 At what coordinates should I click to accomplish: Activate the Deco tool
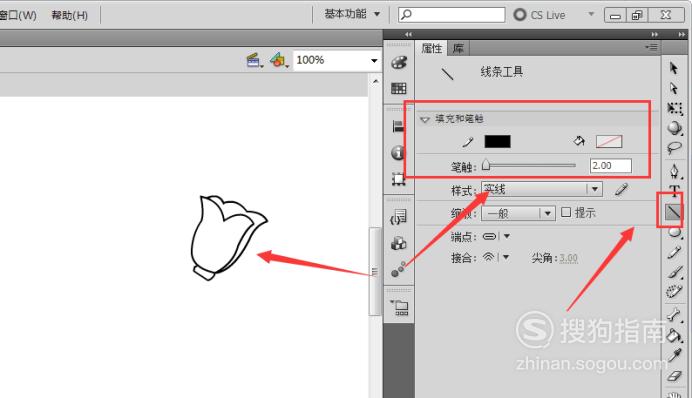(674, 291)
